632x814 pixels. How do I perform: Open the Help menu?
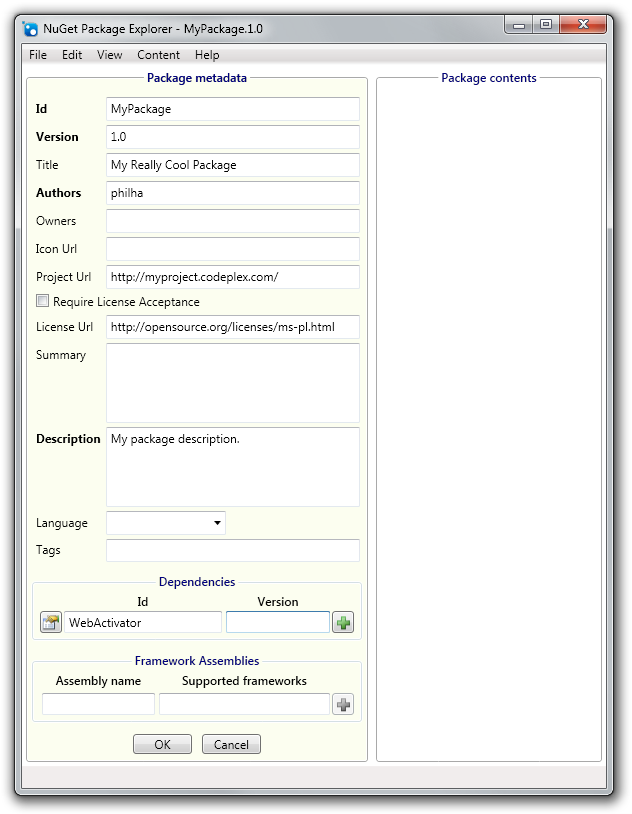207,55
